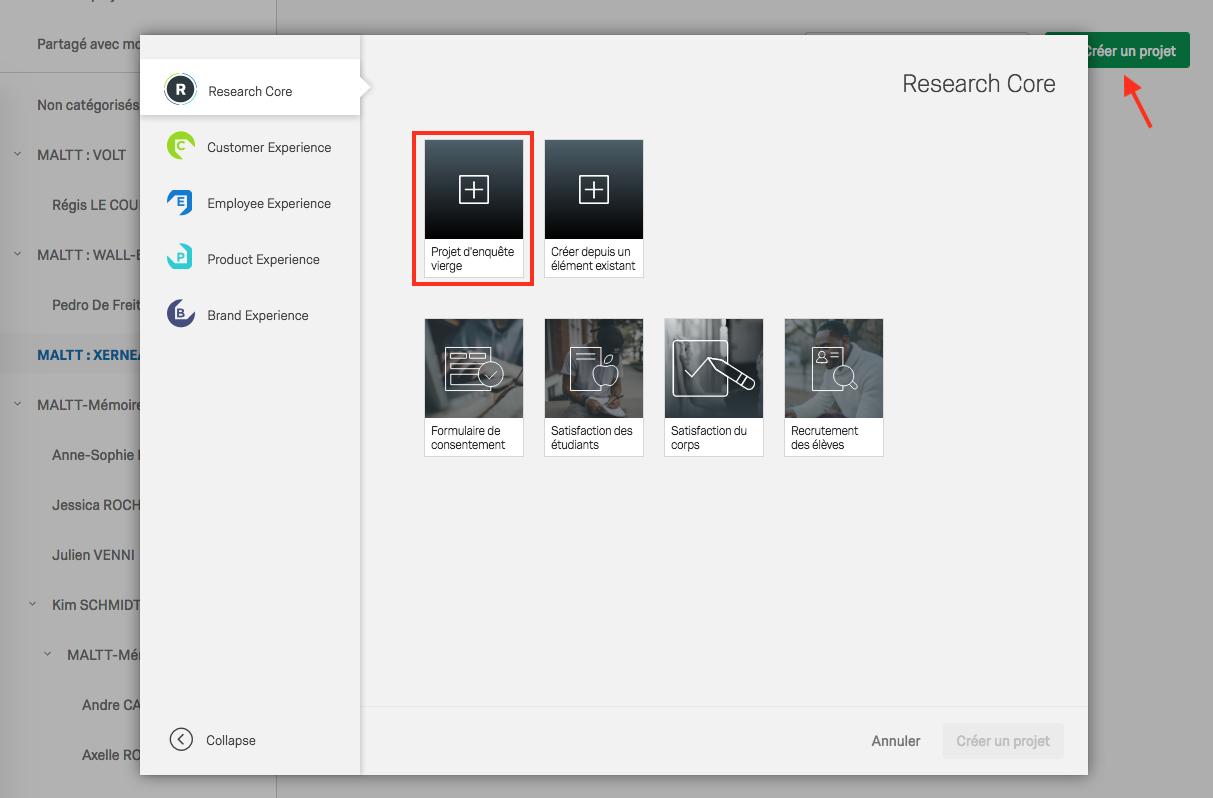Click the dialog's Créer un projet button

(1003, 741)
